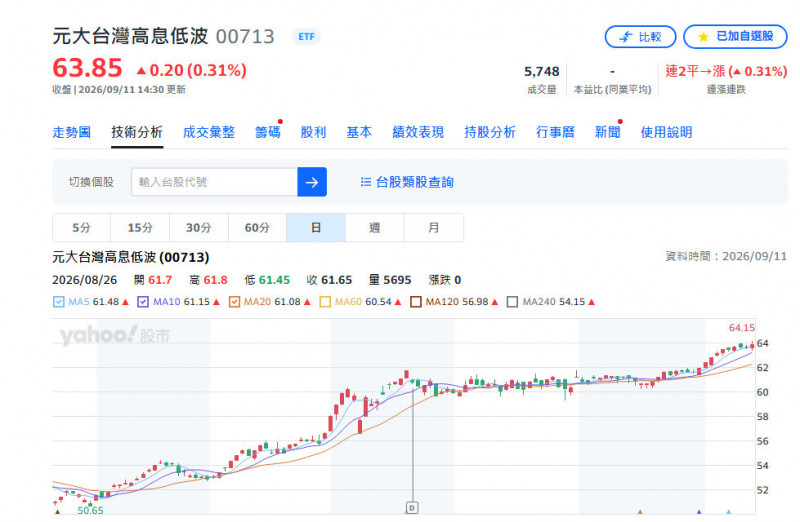Open the 走勢圖 tab
800x522 pixels.
[71, 133]
